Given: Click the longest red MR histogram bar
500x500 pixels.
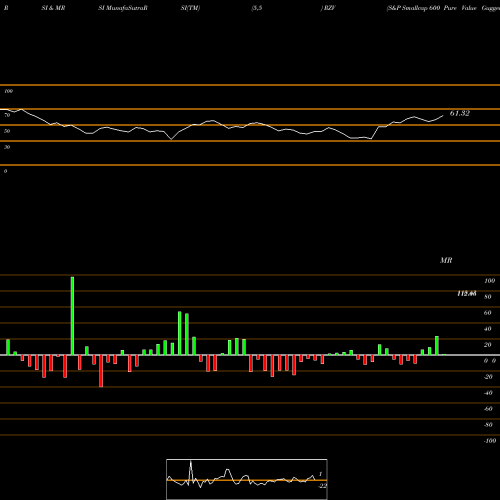Looking at the screenshot, I should click(x=101, y=371).
